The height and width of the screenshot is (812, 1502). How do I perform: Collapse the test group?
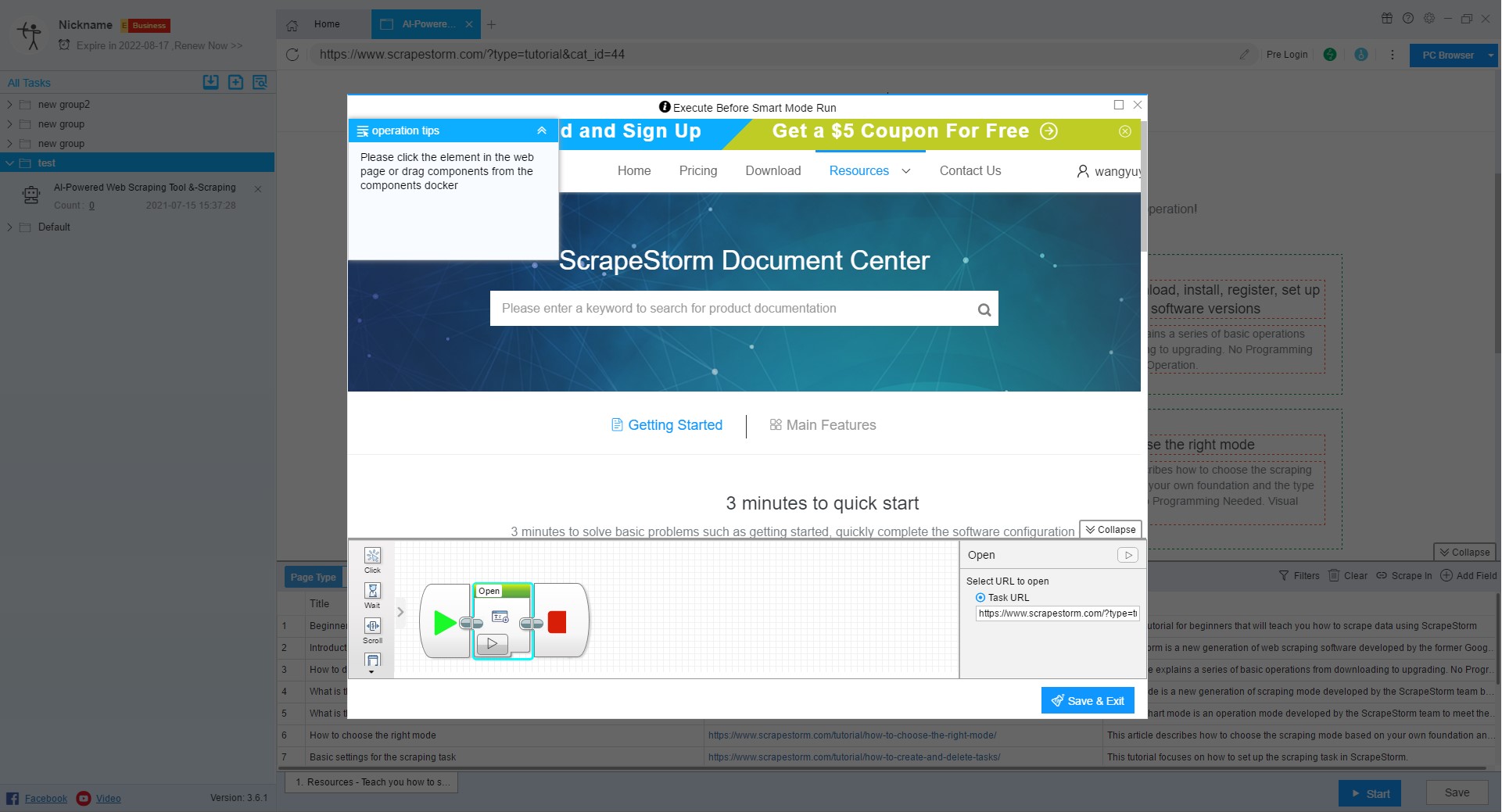(9, 163)
